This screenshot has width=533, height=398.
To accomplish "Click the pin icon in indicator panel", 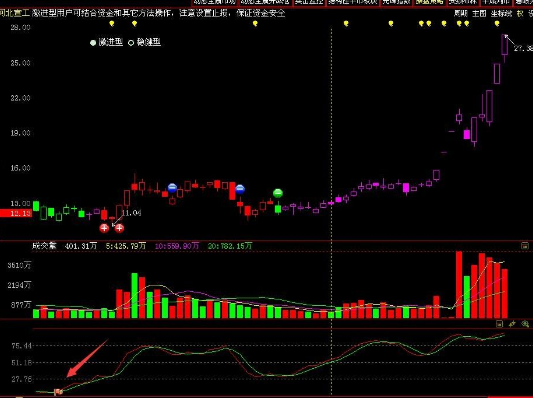I will point(512,324).
